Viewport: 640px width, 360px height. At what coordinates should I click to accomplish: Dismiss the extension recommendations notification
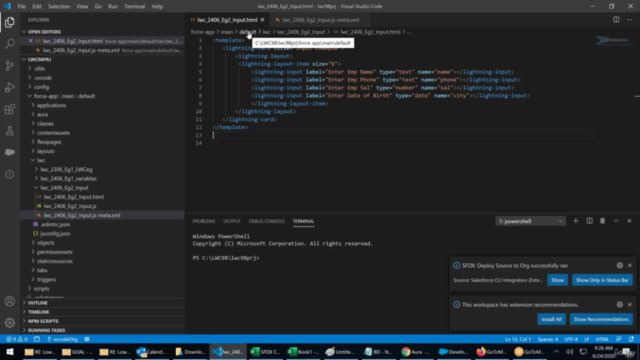630,304
